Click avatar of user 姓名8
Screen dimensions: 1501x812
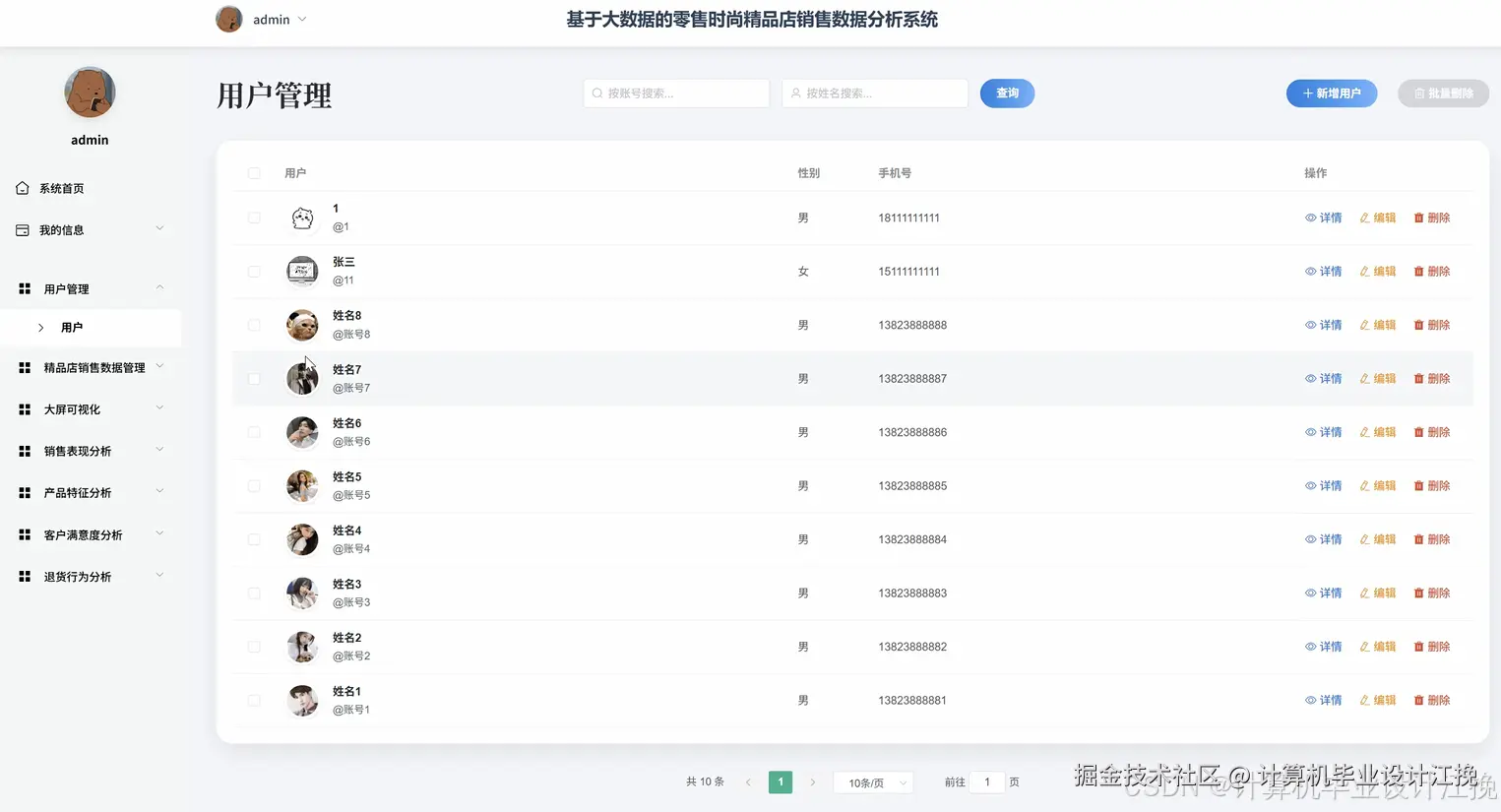(x=302, y=325)
